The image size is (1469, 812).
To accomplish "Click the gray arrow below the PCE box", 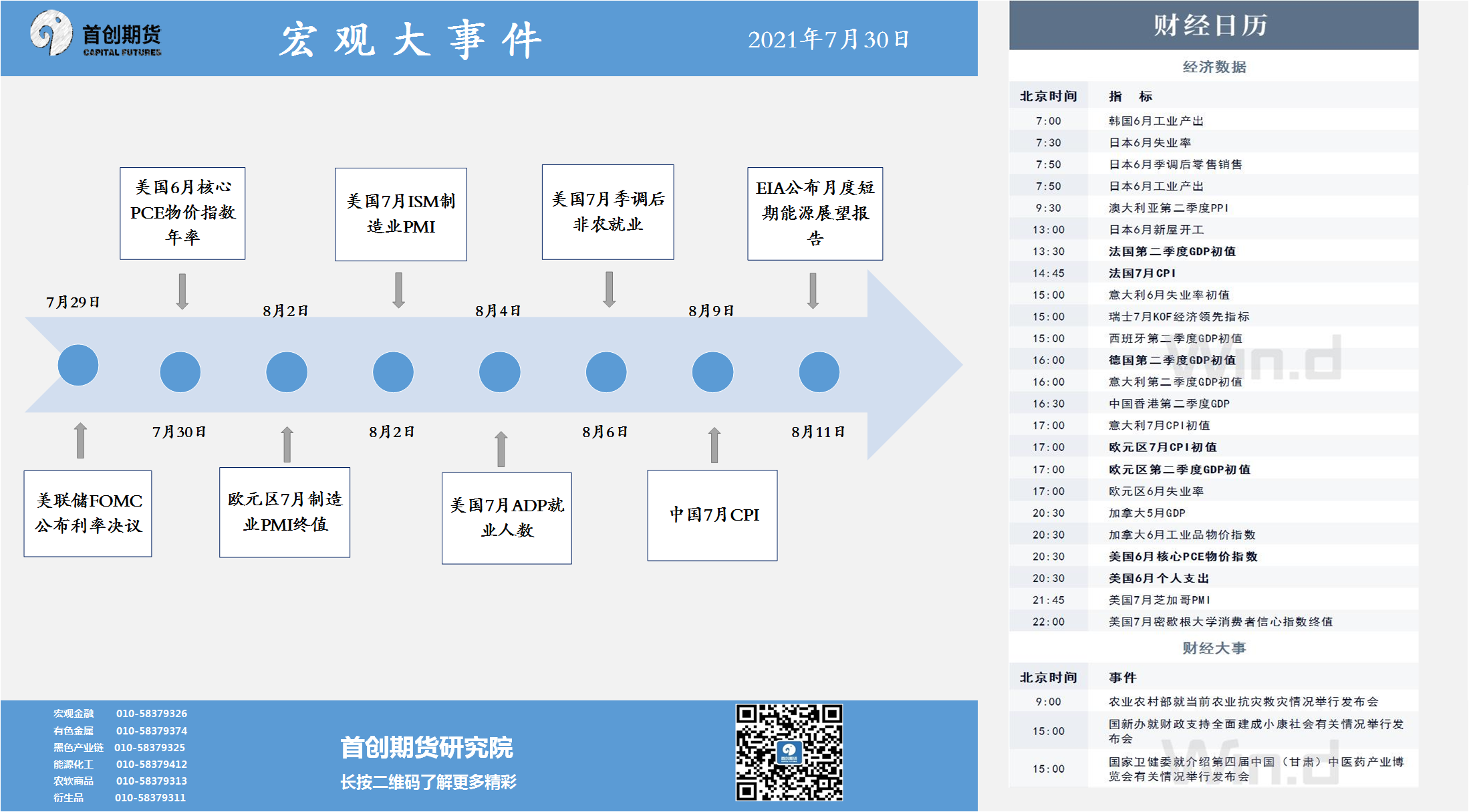I will (x=182, y=291).
